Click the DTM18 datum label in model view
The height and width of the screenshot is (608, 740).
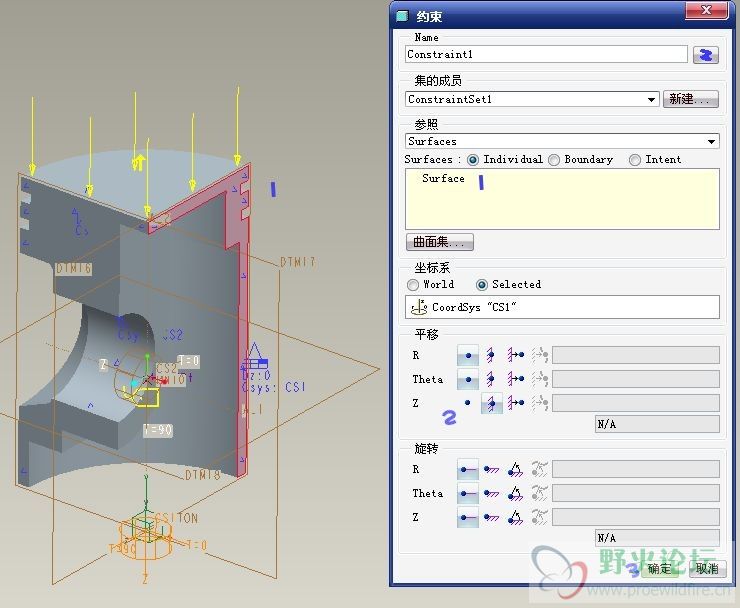[202, 475]
